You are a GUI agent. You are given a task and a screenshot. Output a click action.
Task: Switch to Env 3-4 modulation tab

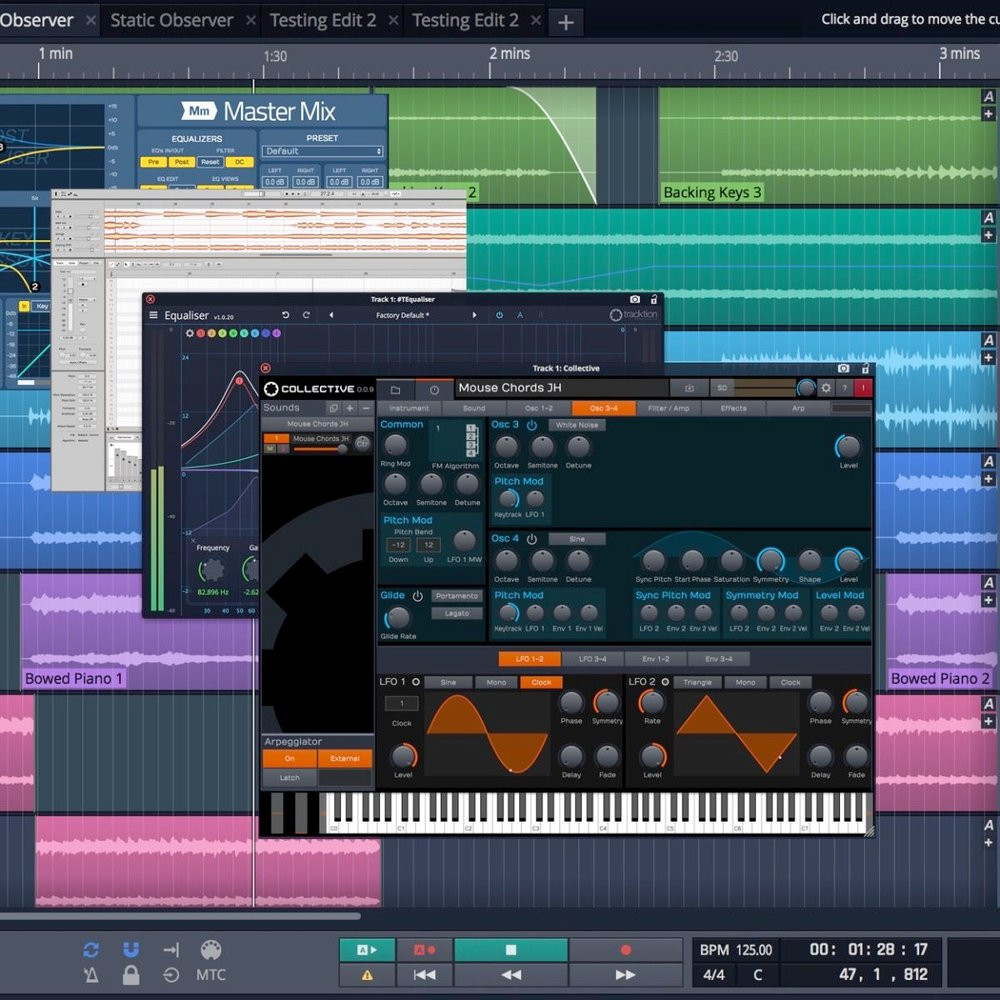point(719,659)
